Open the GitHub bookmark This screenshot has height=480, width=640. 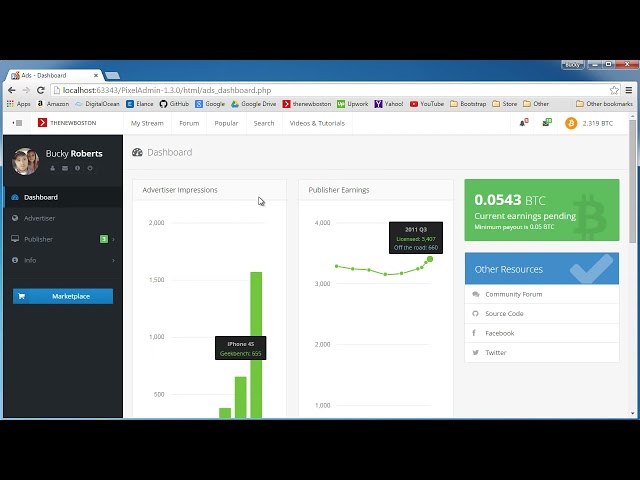tap(174, 104)
